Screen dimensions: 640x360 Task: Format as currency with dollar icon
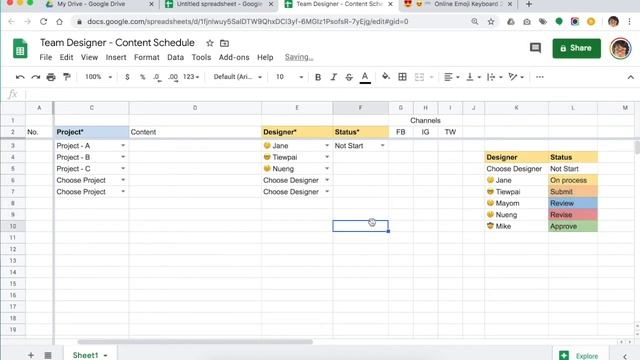[x=127, y=77]
